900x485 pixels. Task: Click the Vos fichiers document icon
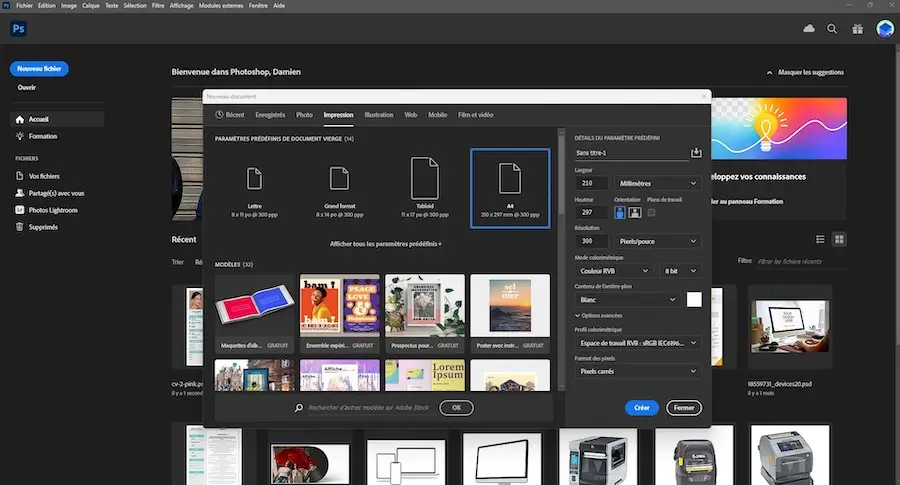tap(20, 176)
